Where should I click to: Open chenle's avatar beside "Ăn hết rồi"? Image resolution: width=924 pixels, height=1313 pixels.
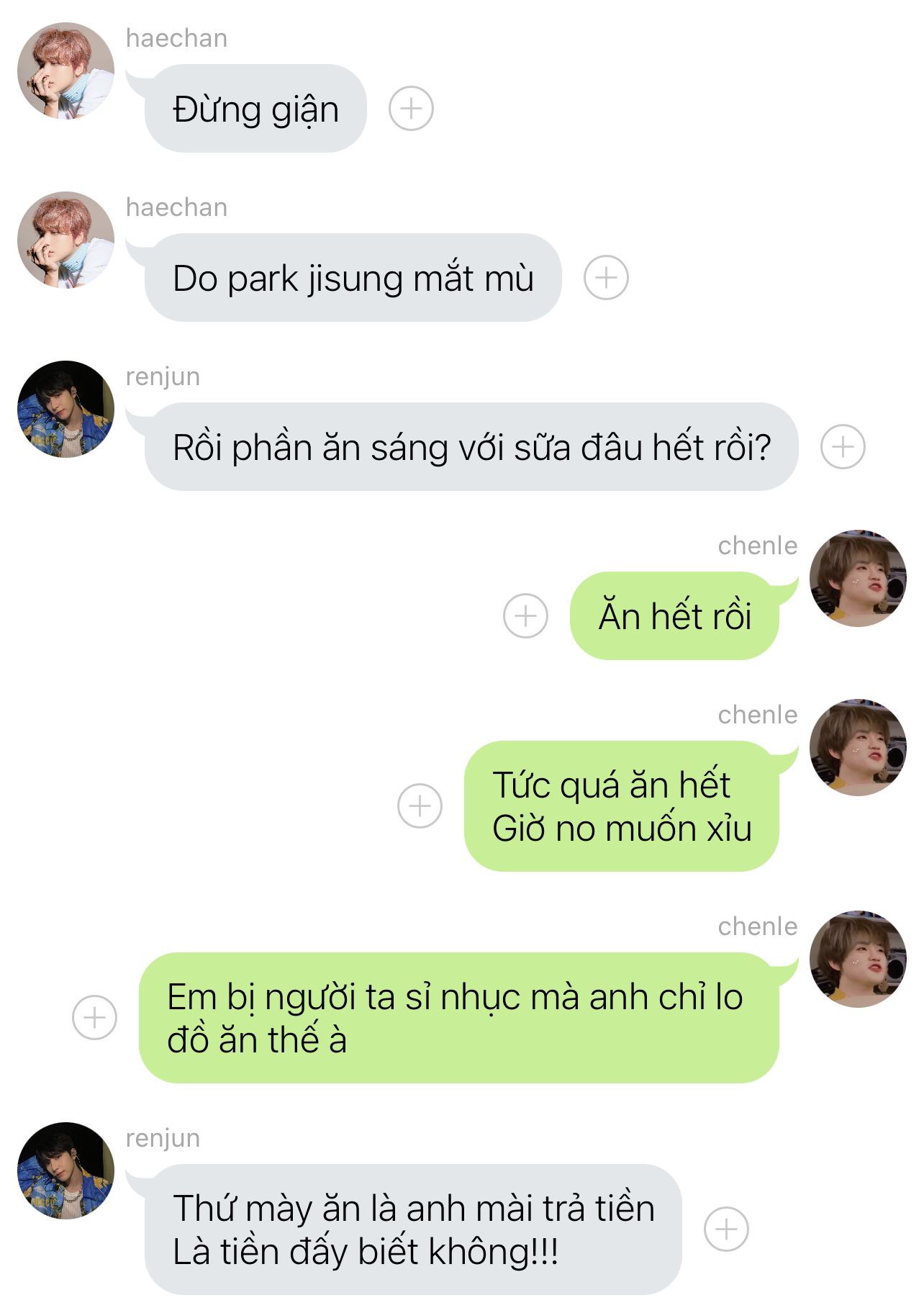tap(858, 578)
